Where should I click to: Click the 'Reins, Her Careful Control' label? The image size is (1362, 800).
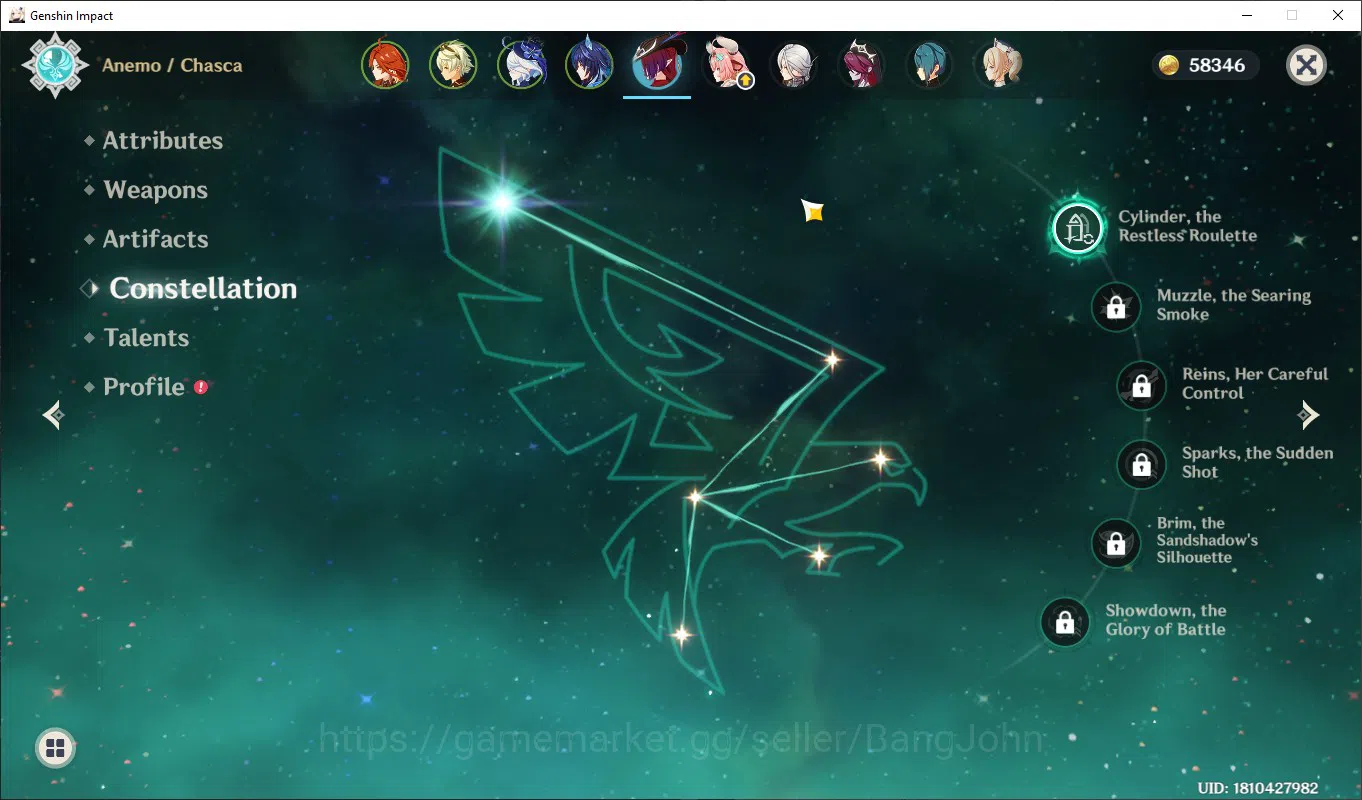1255,383
